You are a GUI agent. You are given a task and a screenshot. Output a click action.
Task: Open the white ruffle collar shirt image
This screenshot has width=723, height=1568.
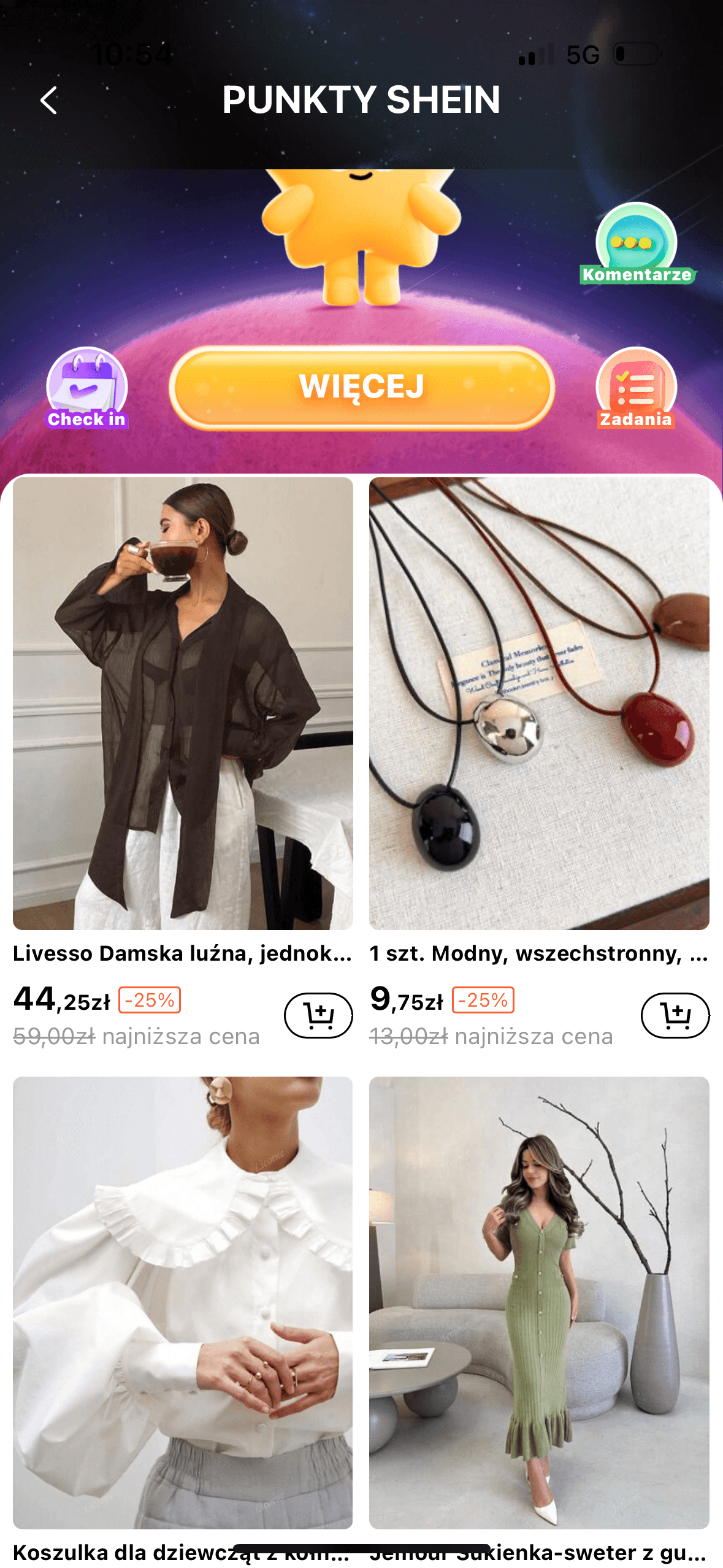click(183, 1302)
